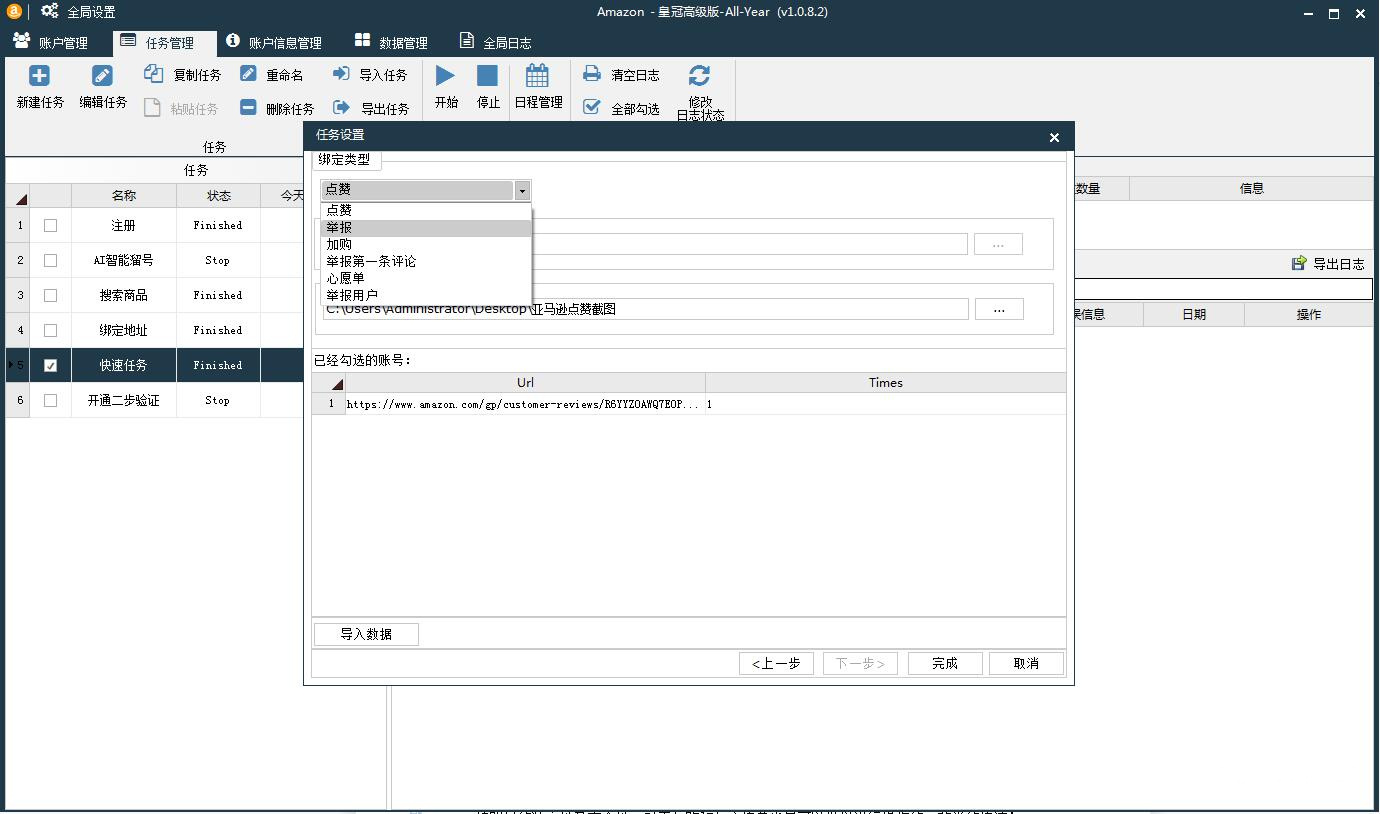Screen dimensions: 1380x814
Task: Click the Times column header
Action: pyautogui.click(x=885, y=382)
